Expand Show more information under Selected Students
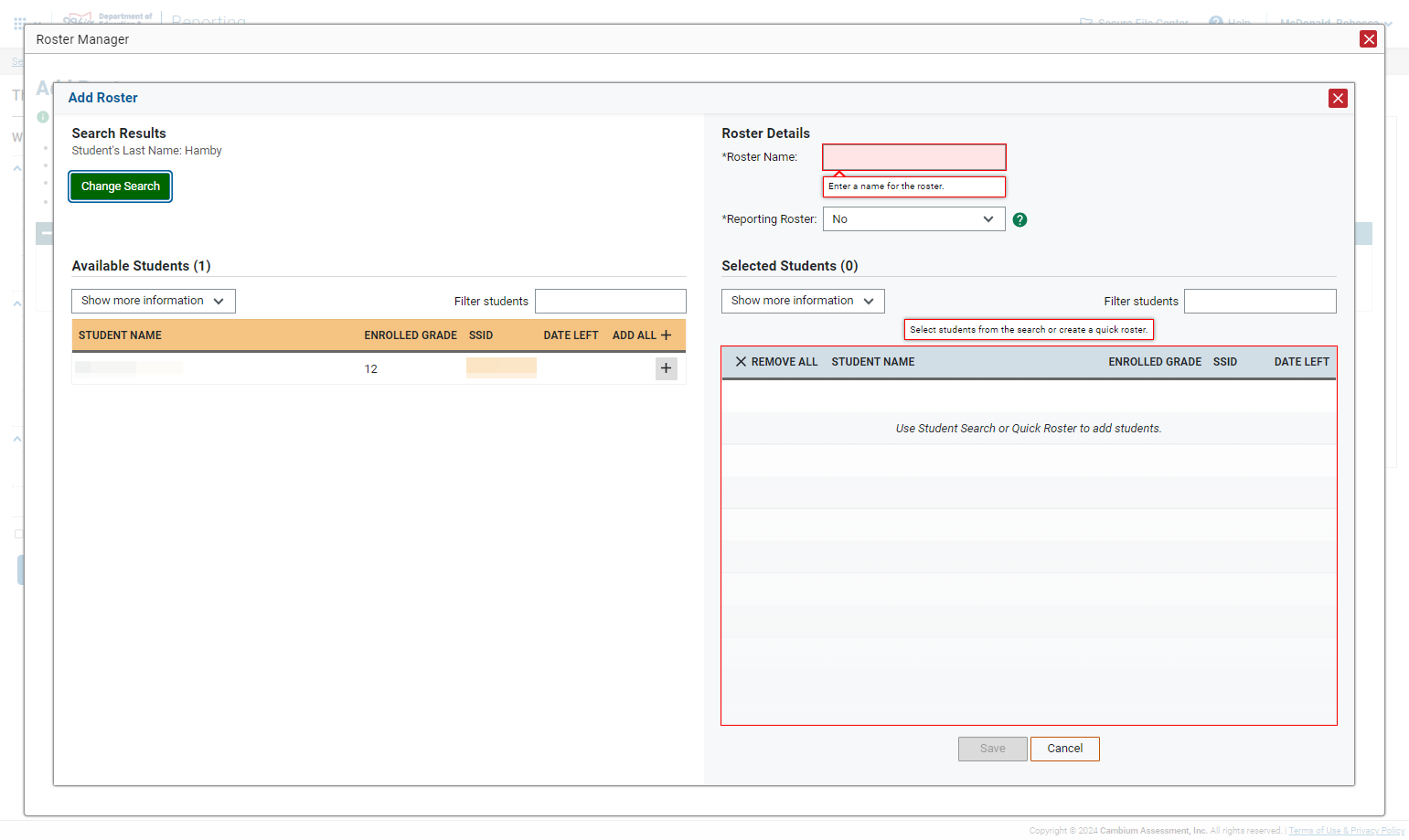The width and height of the screenshot is (1409, 840). [x=803, y=301]
